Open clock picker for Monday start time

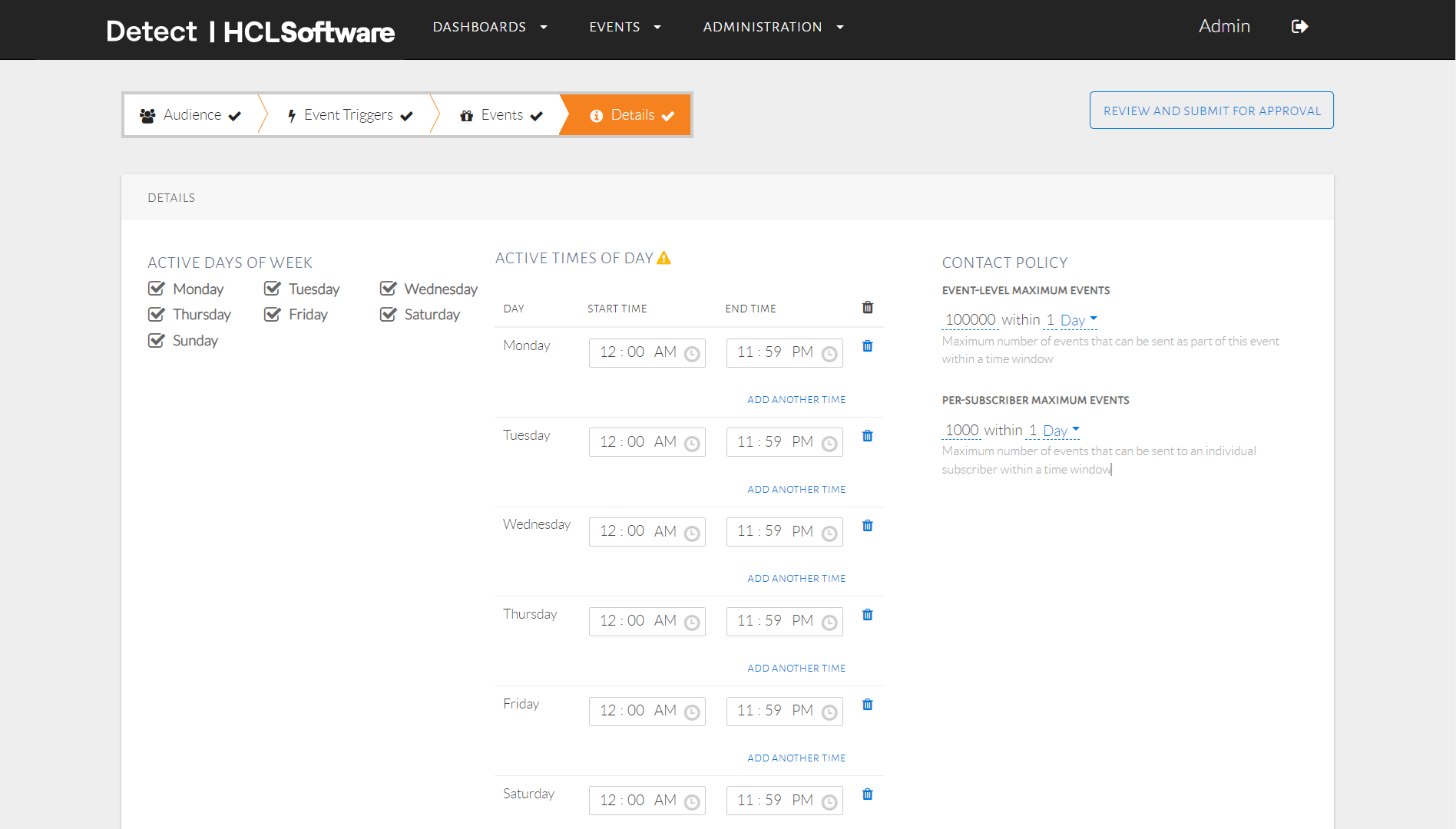click(691, 354)
